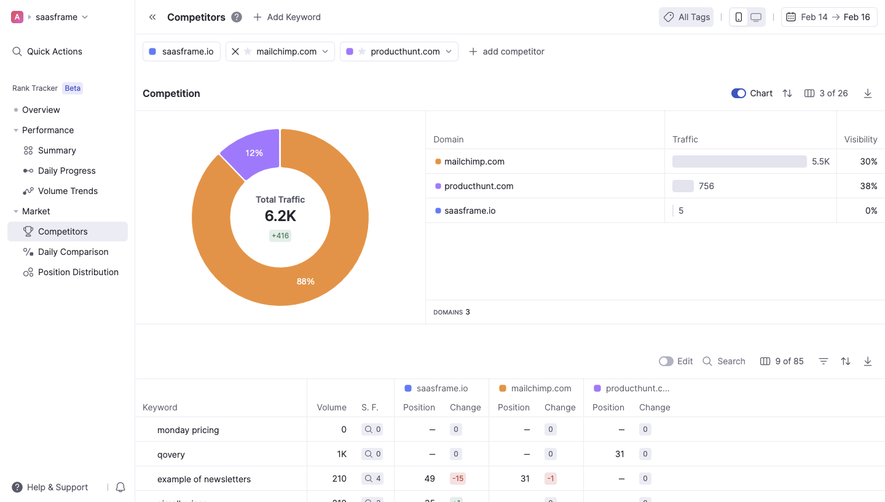Viewport: 885px width, 502px height.
Task: Toggle the Chart switch off
Action: 738,93
